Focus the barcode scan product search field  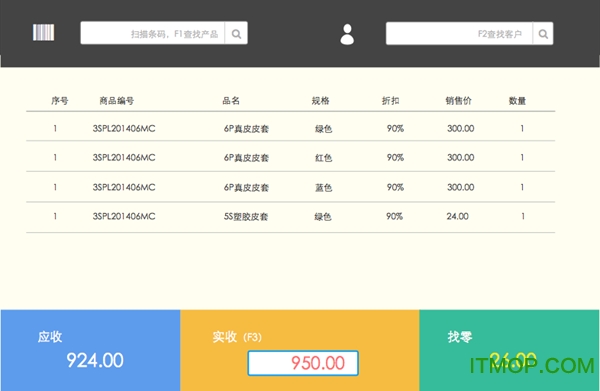(x=153, y=33)
